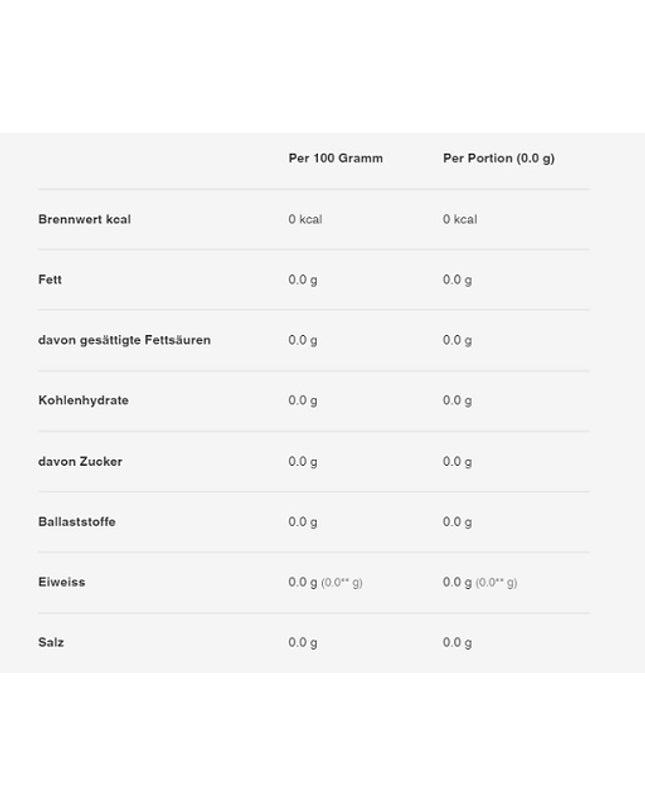The height and width of the screenshot is (807, 645).
Task: Select the 'davon Zucker' row label
Action: tap(80, 462)
